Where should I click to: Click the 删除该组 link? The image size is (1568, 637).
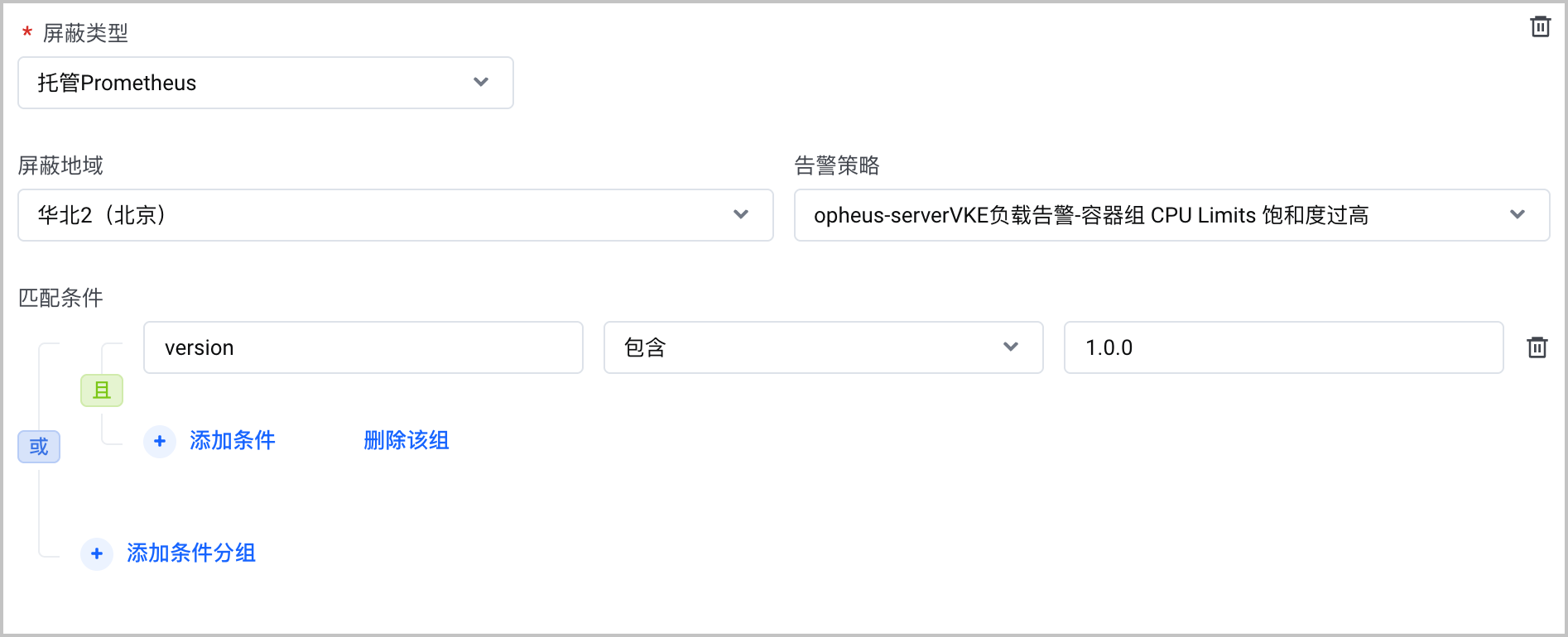point(406,440)
